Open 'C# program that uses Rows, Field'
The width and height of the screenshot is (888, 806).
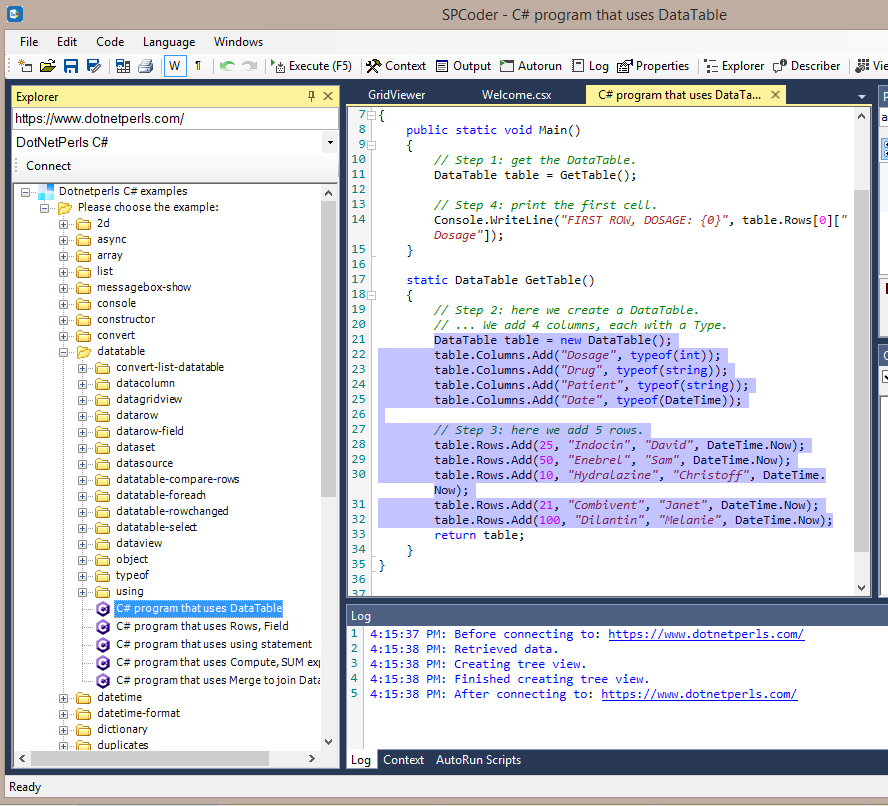click(x=202, y=626)
